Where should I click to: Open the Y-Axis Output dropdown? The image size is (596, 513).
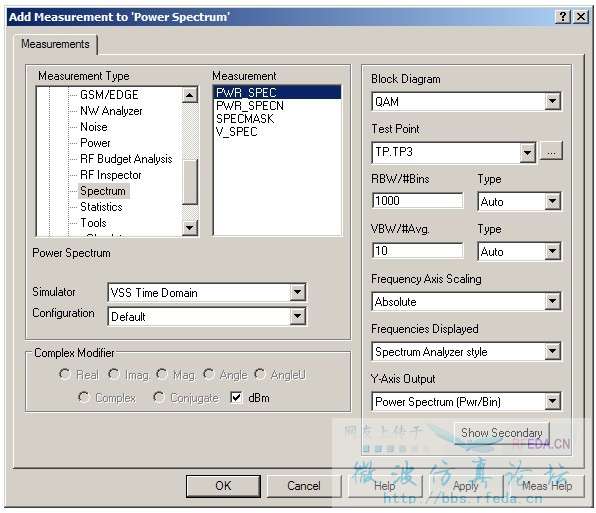click(x=552, y=401)
